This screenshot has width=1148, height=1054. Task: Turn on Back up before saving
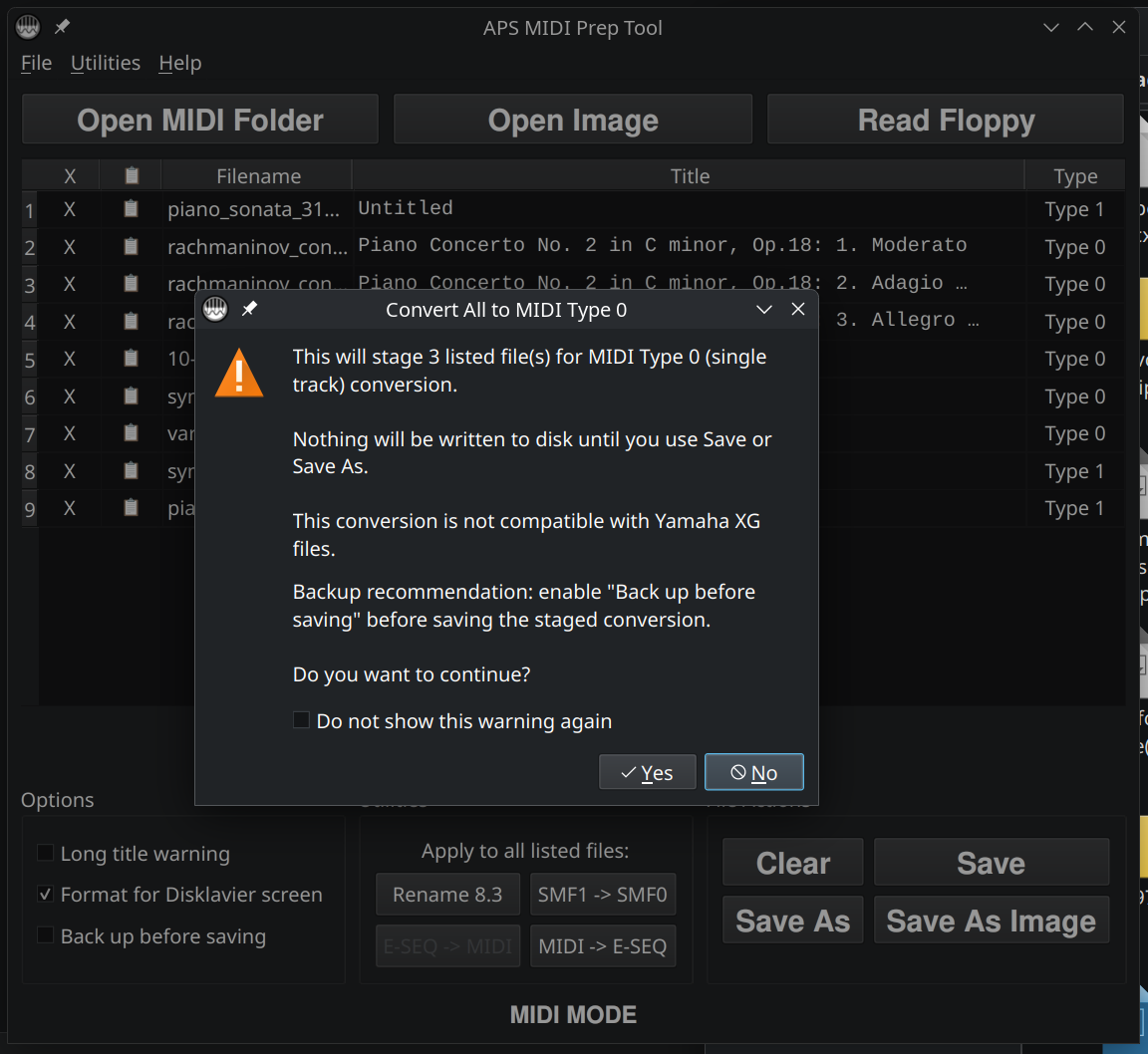[46, 935]
